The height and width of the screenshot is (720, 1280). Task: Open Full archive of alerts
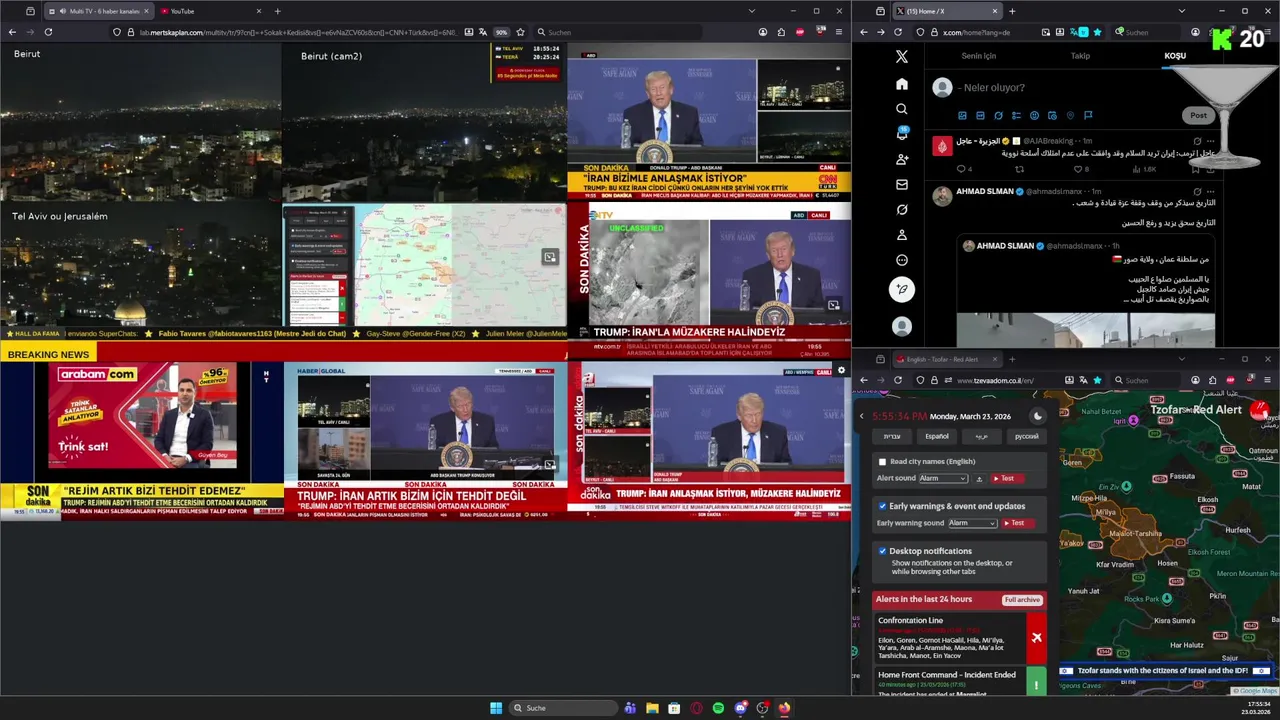coord(1023,599)
